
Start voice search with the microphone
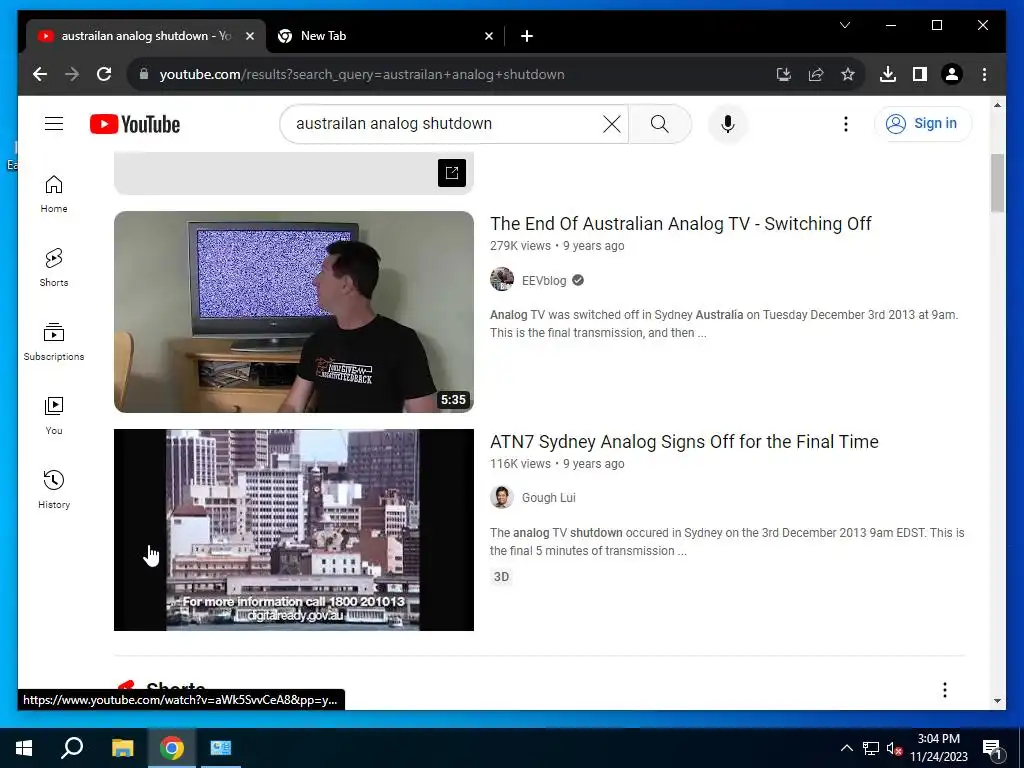click(x=728, y=123)
